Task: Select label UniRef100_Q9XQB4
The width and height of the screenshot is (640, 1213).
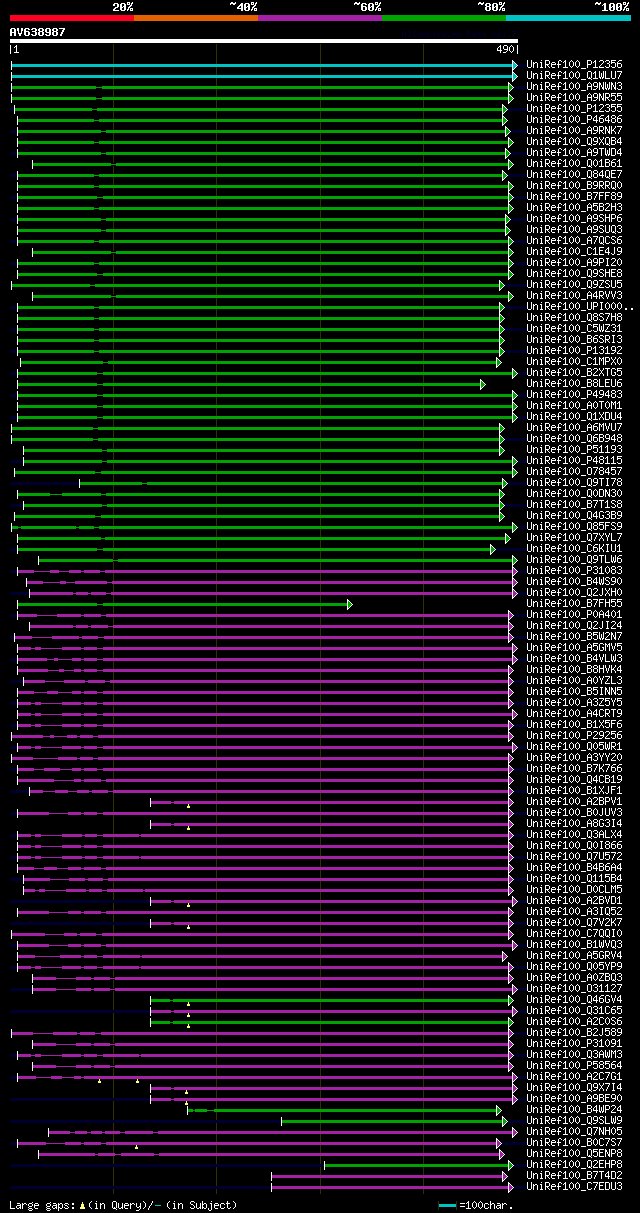Action: [574, 141]
